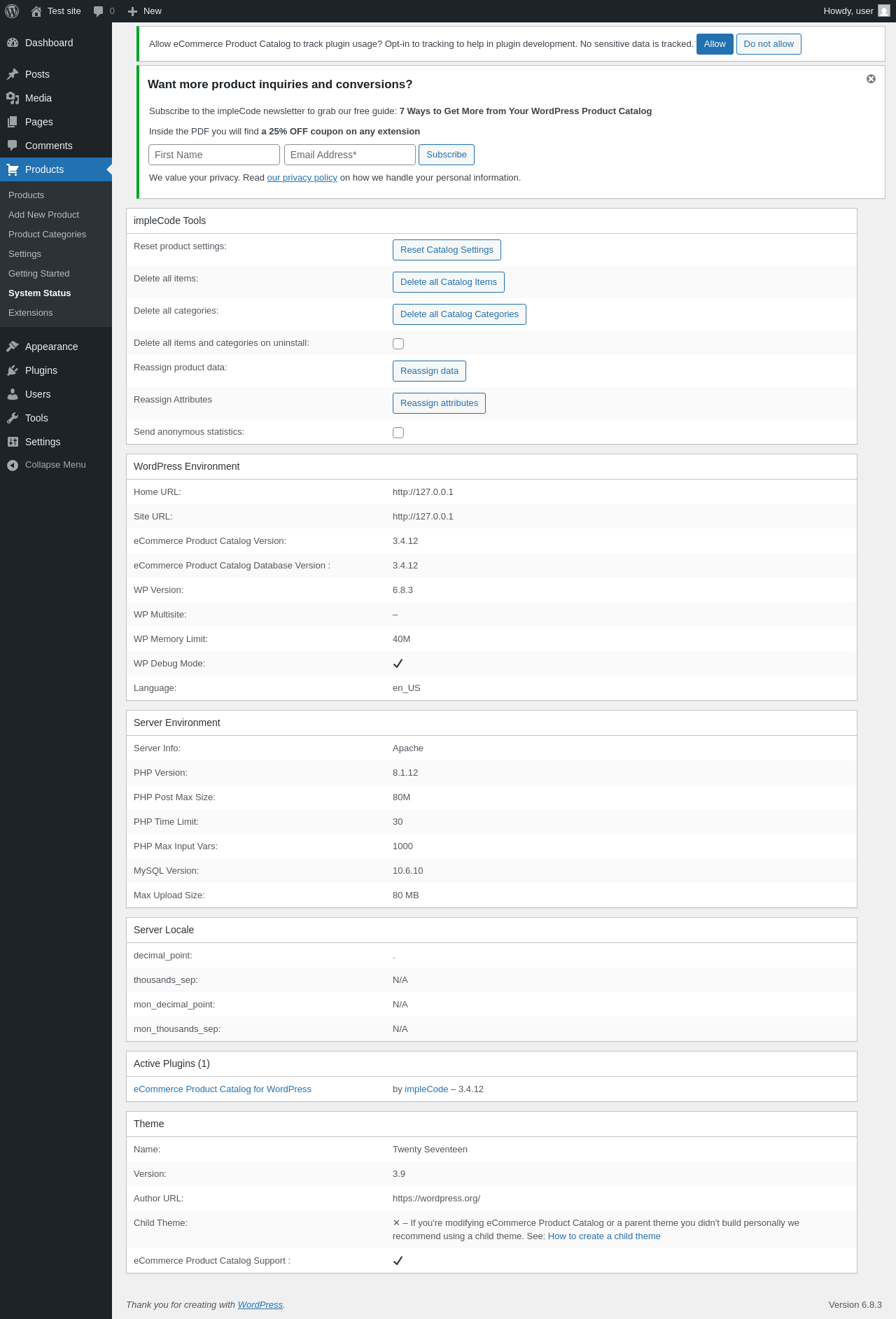
Task: Click the comments bubble in admin bar
Action: [x=99, y=11]
